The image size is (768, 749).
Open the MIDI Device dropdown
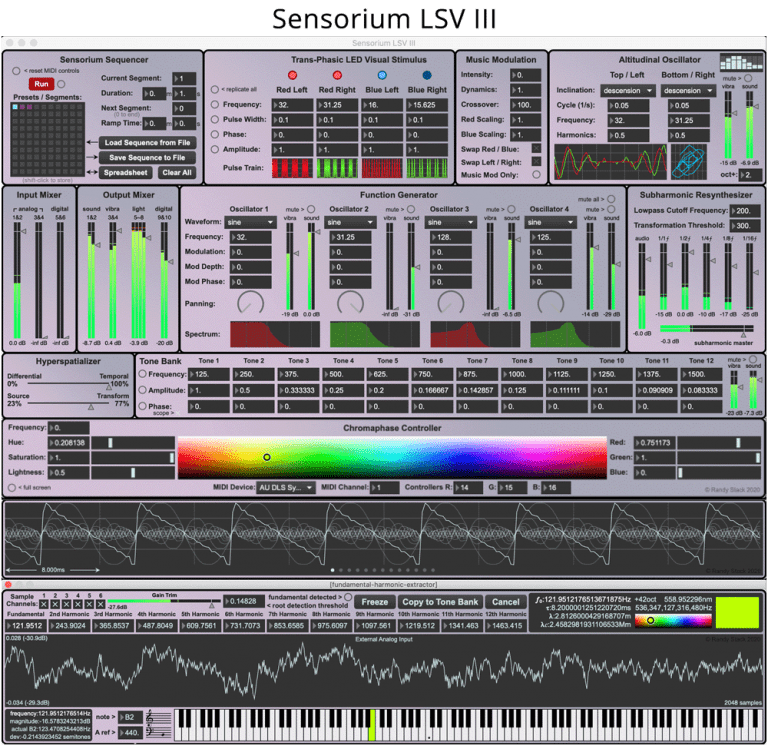pos(285,488)
